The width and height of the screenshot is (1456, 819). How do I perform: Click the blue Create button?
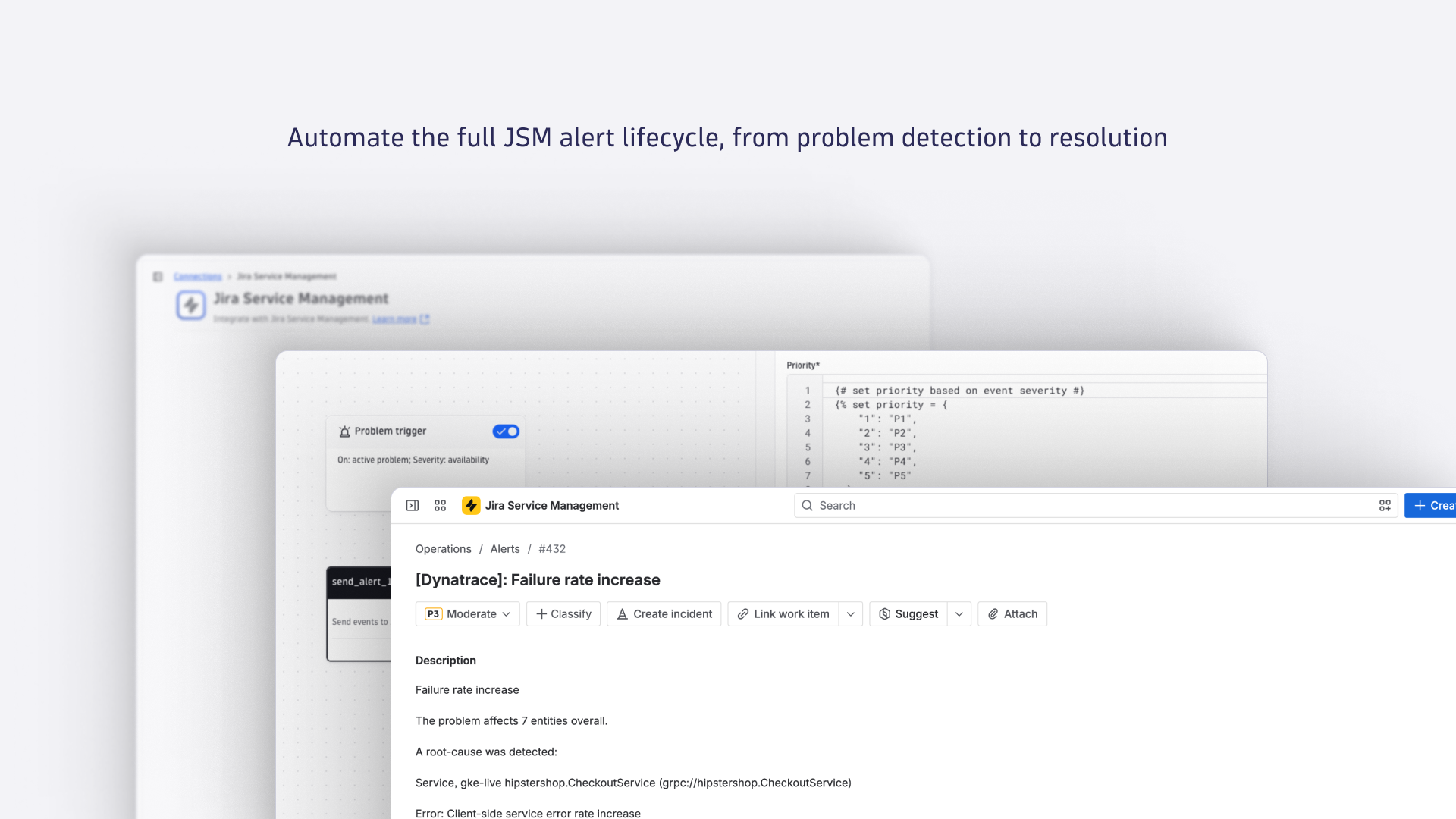(x=1431, y=506)
